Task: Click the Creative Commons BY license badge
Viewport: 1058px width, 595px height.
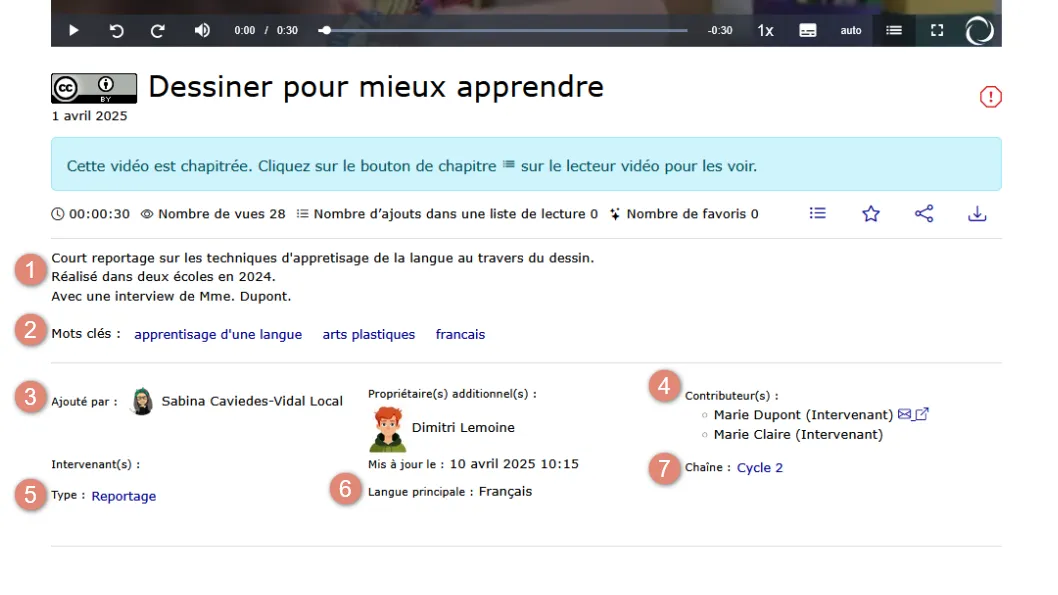Action: click(94, 88)
